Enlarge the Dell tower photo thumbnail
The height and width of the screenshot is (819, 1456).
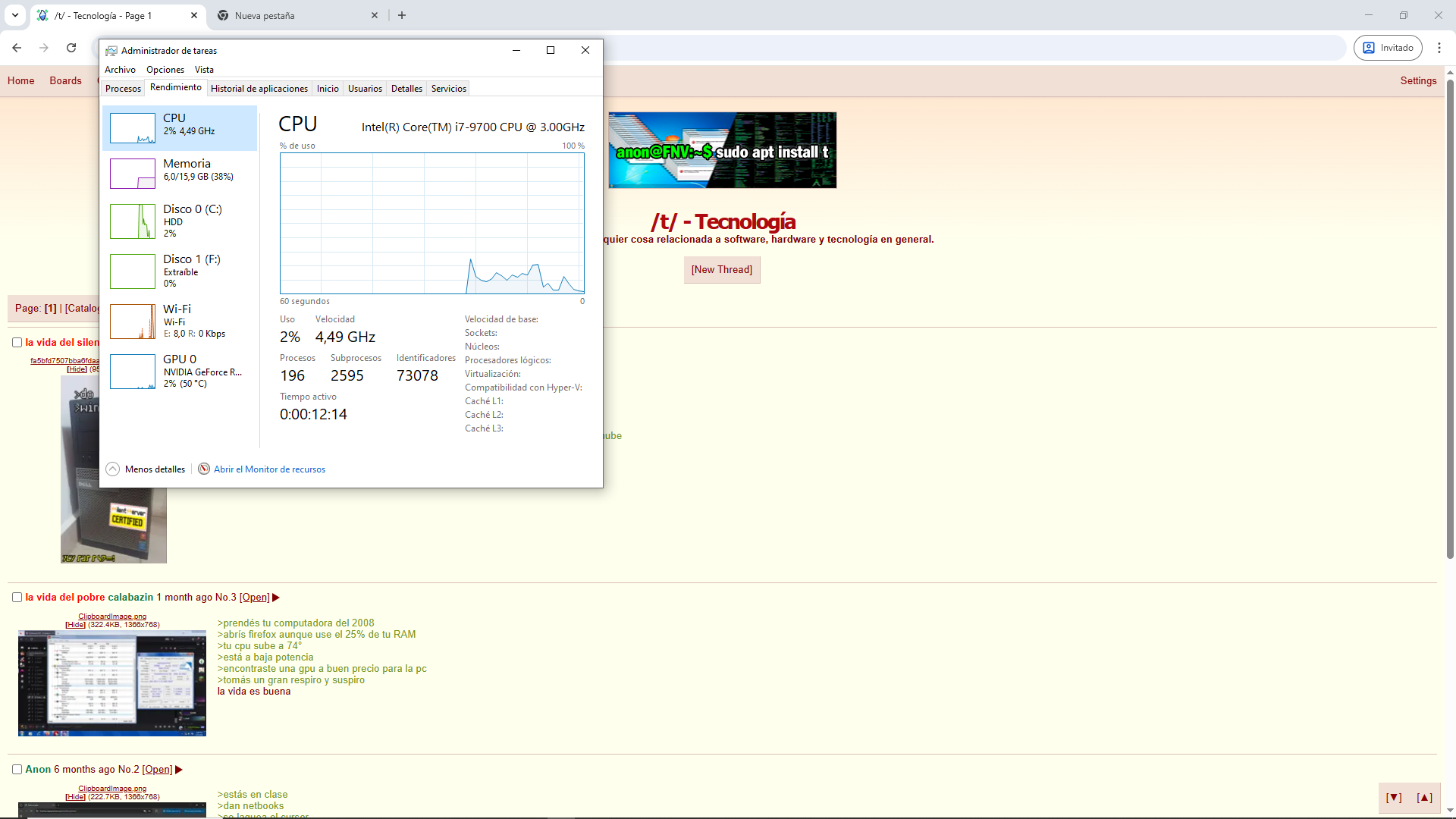click(114, 470)
